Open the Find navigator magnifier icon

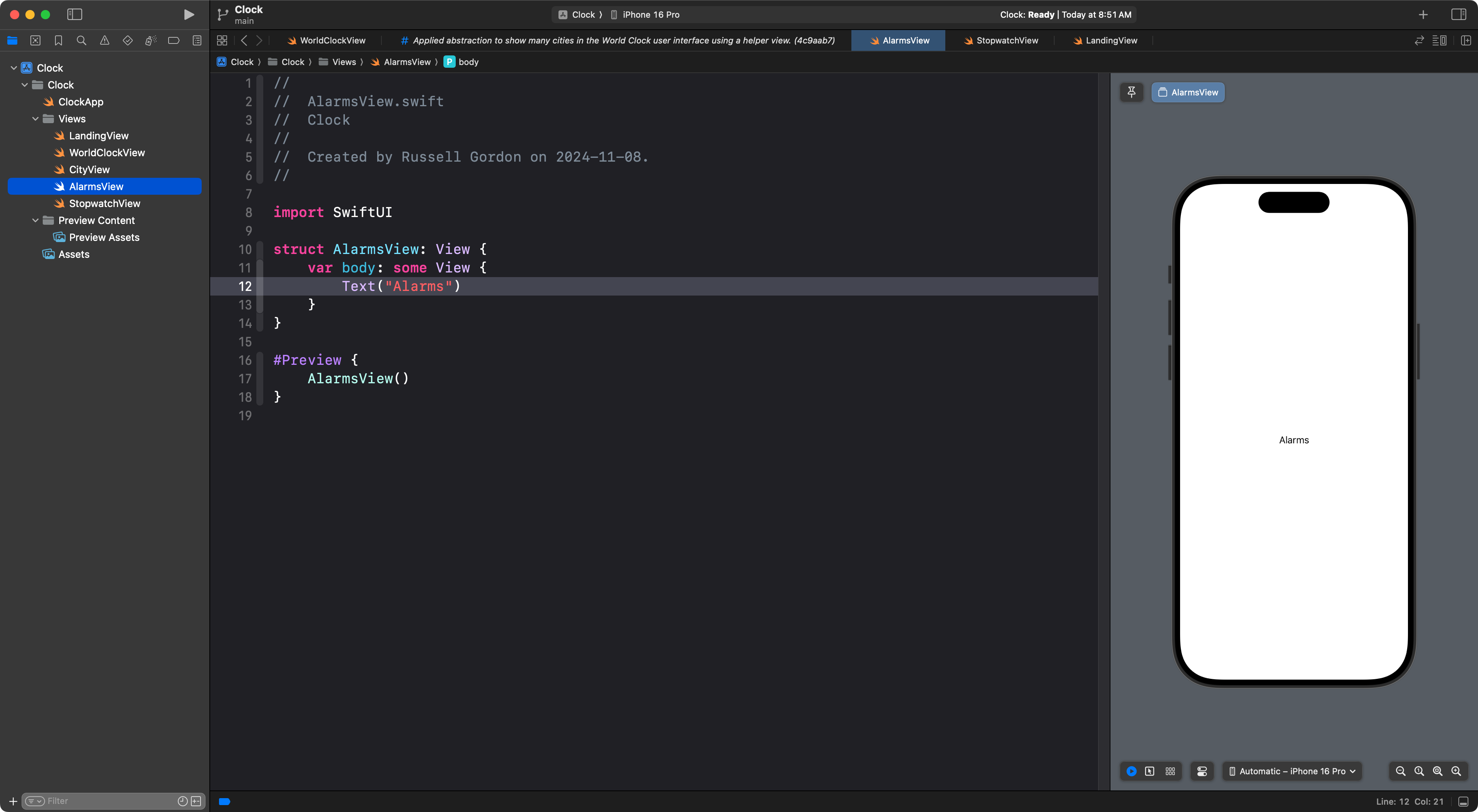coord(82,40)
